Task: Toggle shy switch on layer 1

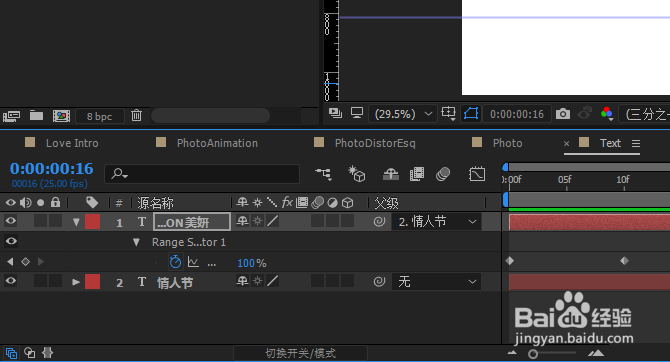Action: pos(242,221)
